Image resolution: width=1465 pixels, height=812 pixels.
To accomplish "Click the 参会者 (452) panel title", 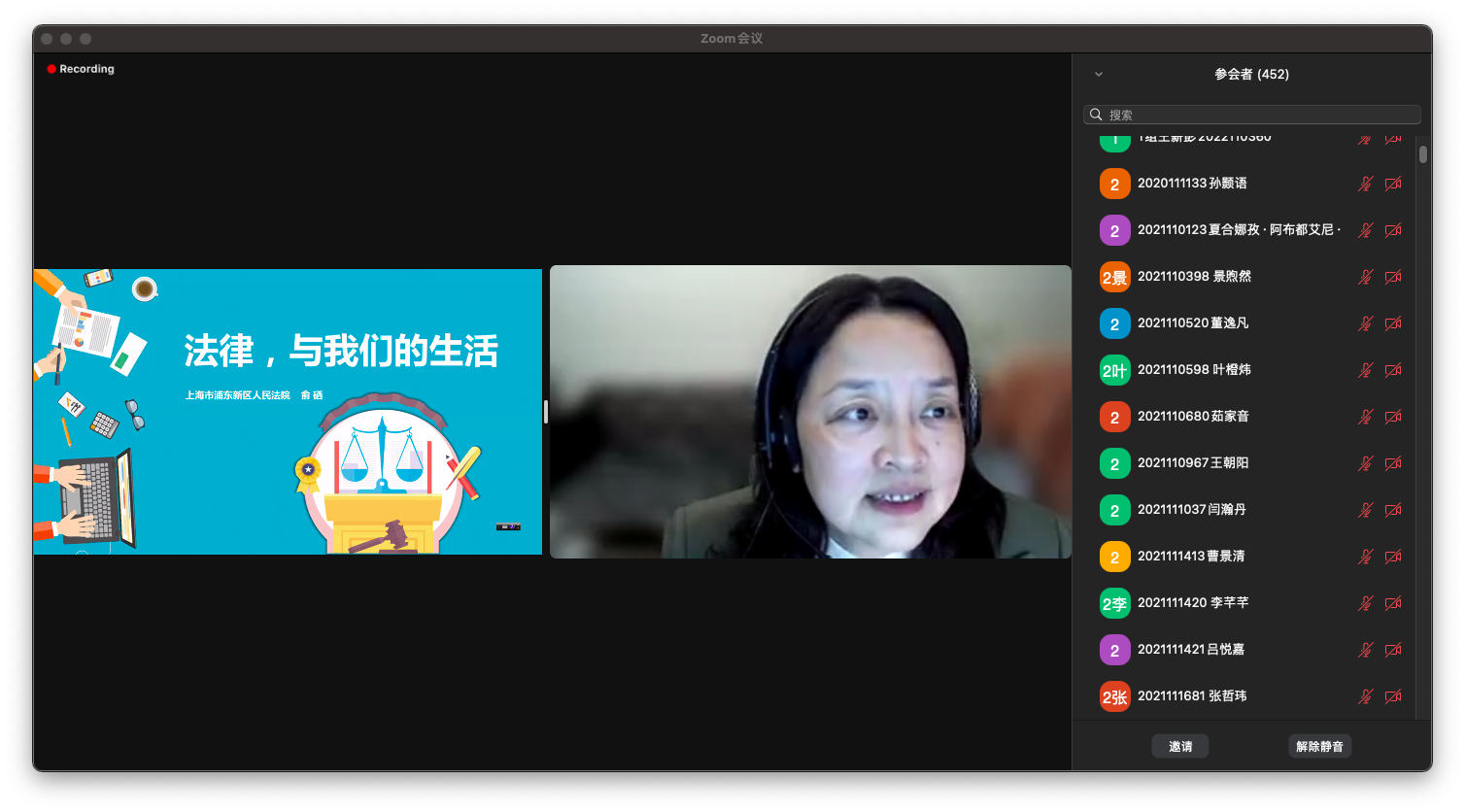I will (x=1251, y=75).
